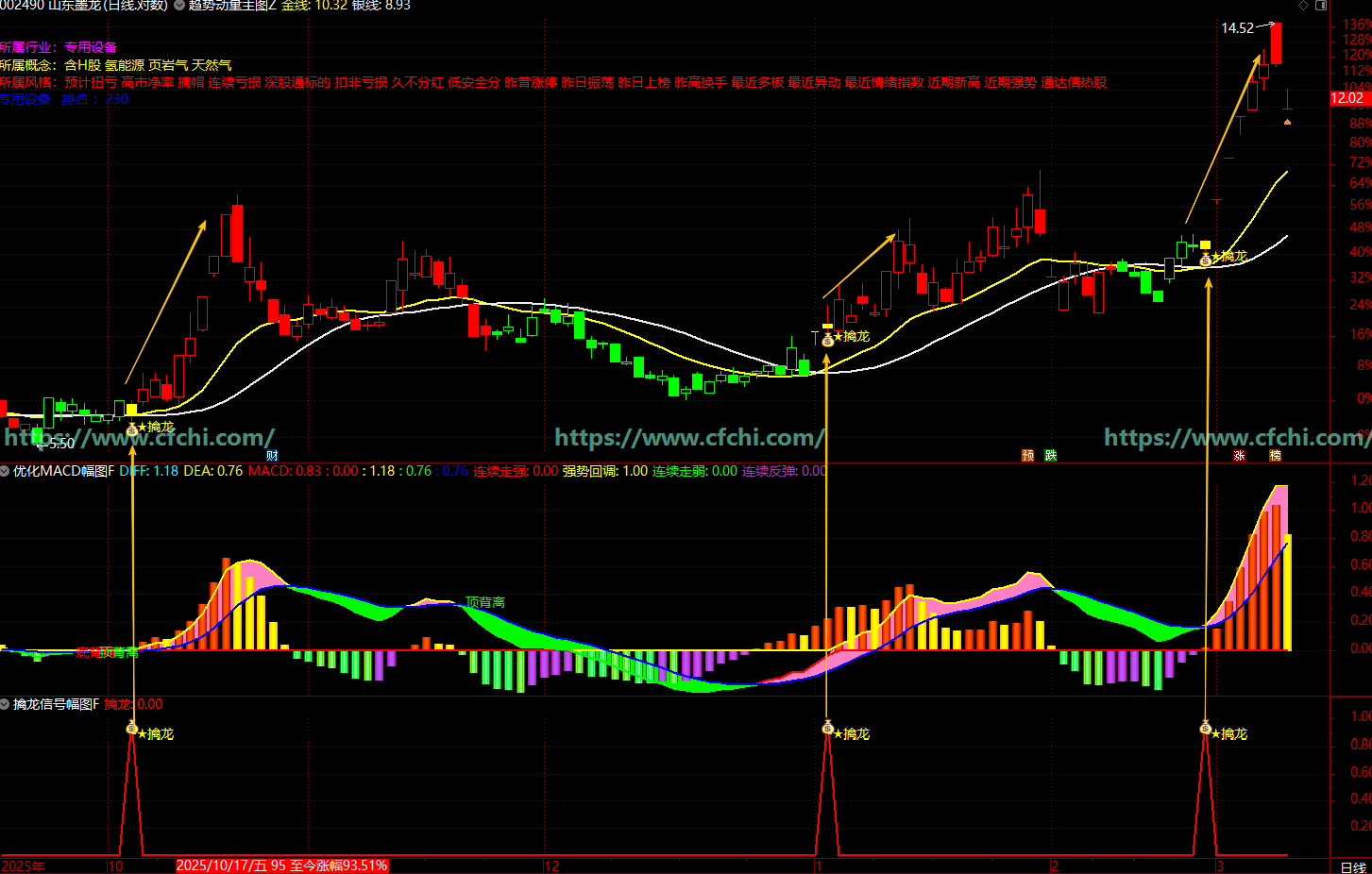
Task: Click the orange triangle marker below the last candle
Action: [1288, 122]
